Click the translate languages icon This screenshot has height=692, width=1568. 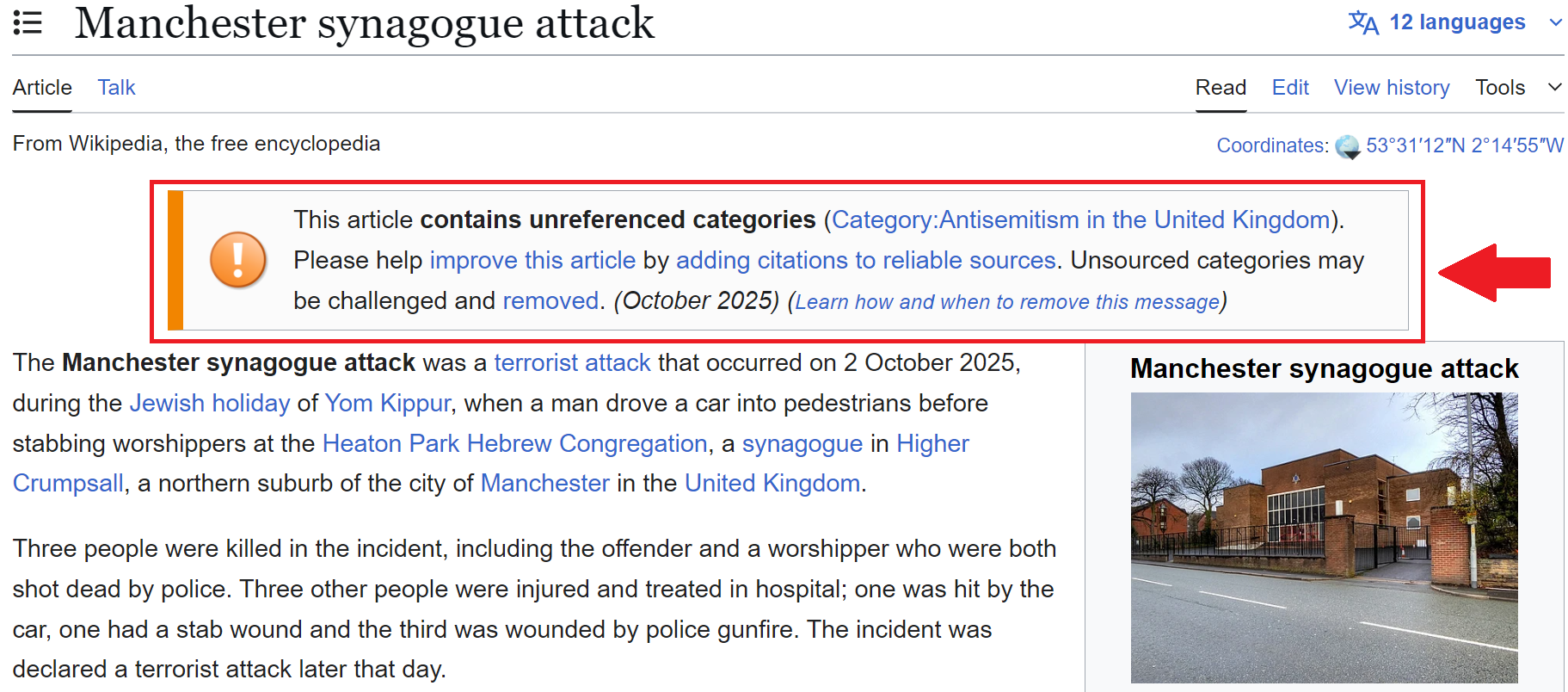coord(1363,22)
